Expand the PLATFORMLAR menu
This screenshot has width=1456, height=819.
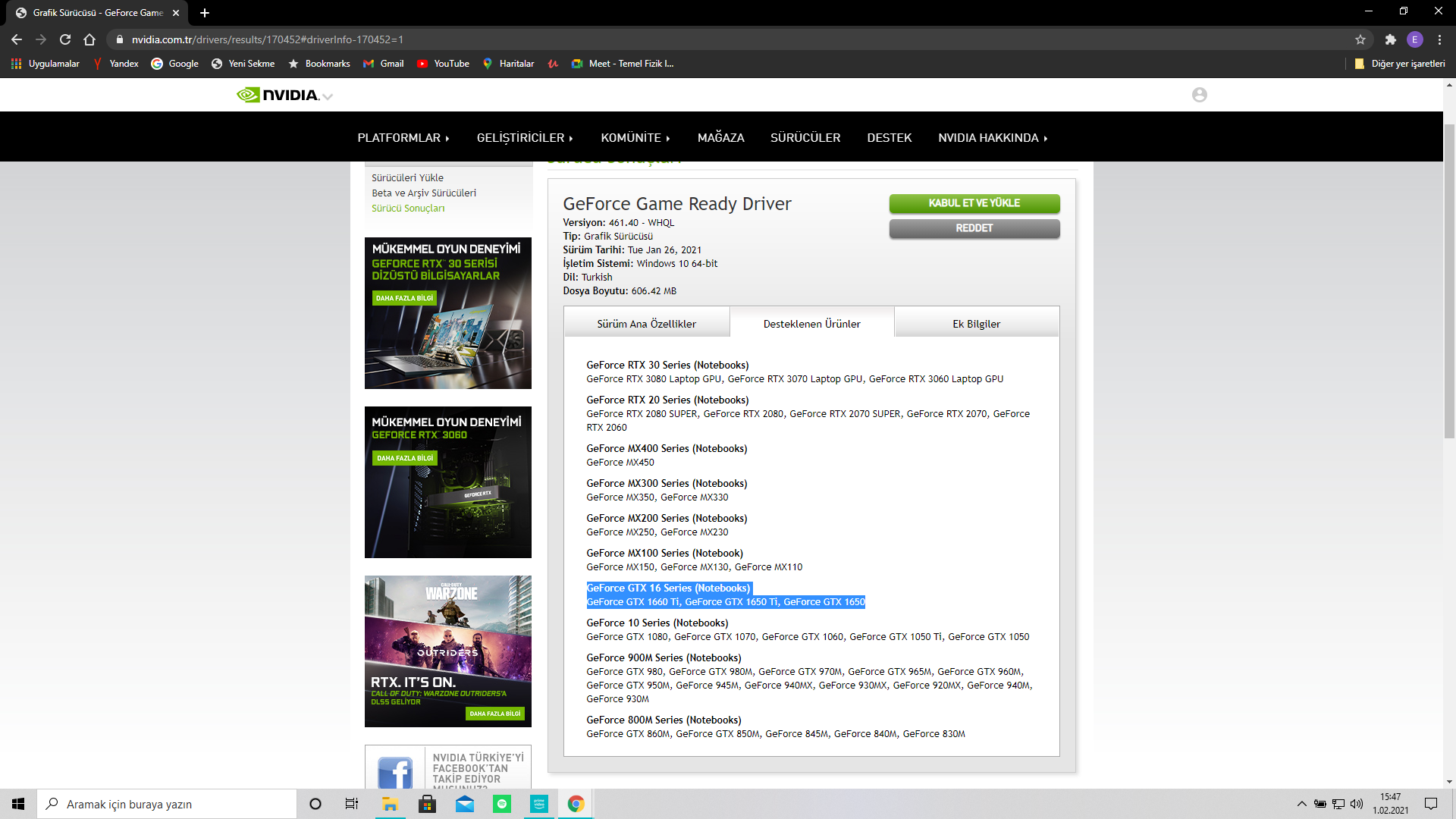403,138
